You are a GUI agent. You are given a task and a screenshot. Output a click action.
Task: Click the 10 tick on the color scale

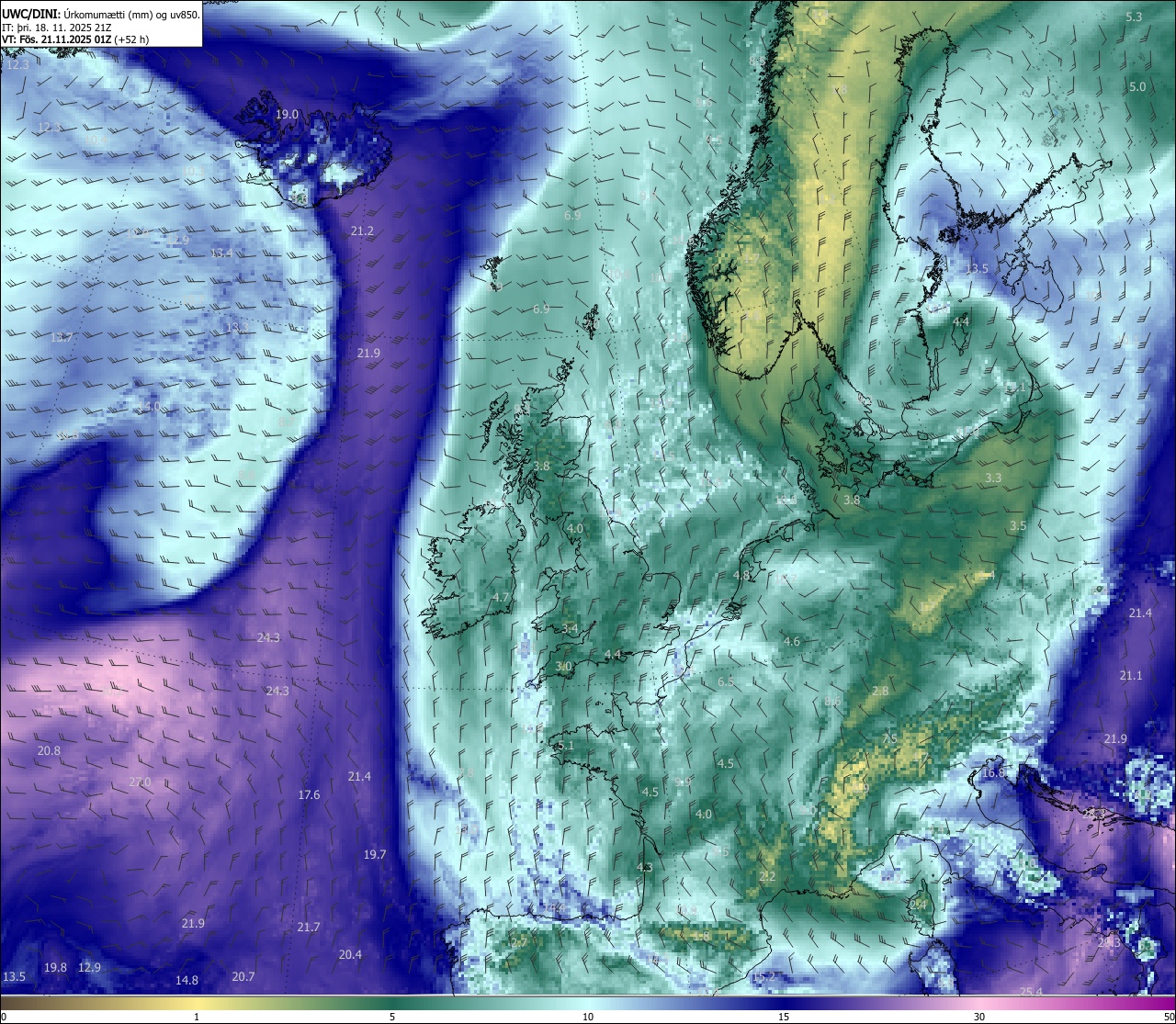point(588,1017)
